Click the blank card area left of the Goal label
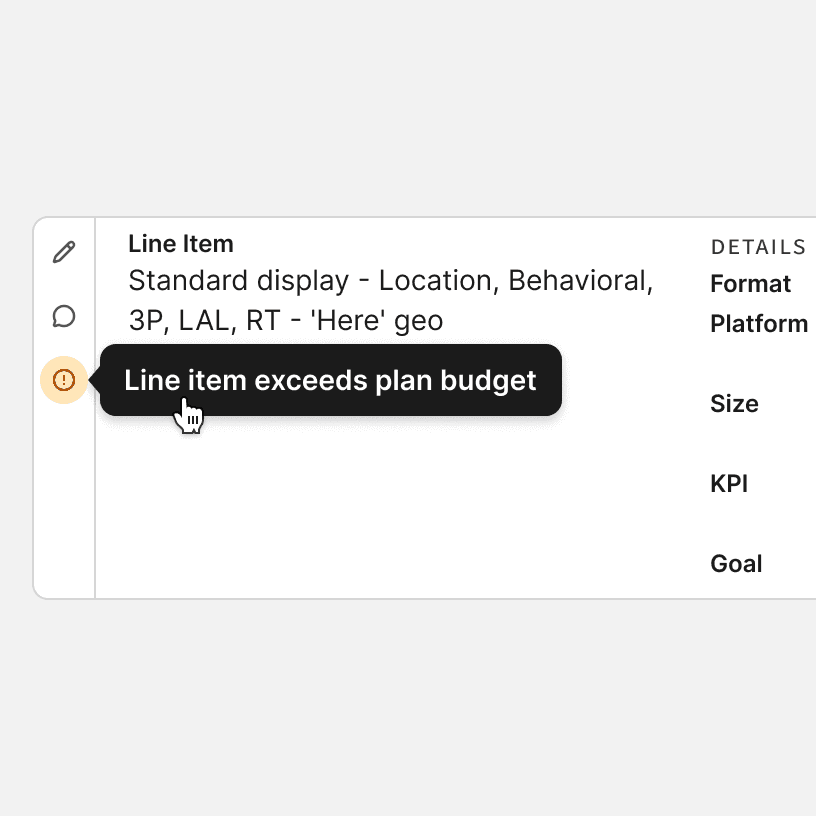816x816 pixels. pos(400,564)
